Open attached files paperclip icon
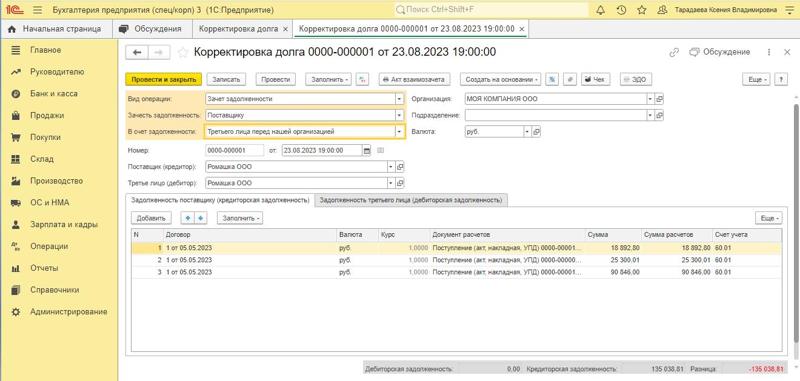Image resolution: width=800 pixels, height=381 pixels. click(571, 80)
